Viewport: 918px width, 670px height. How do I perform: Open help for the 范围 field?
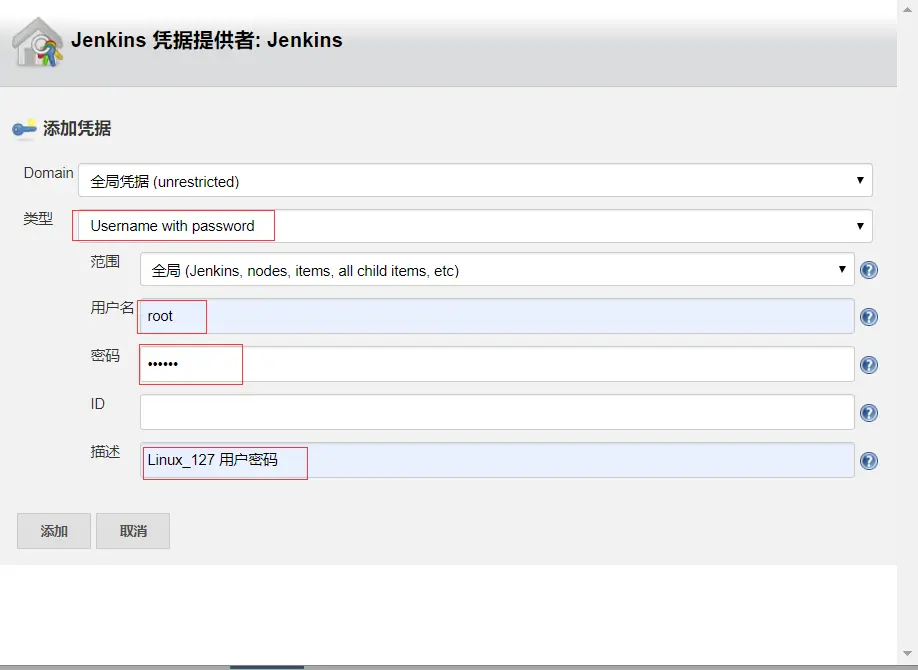coord(869,270)
